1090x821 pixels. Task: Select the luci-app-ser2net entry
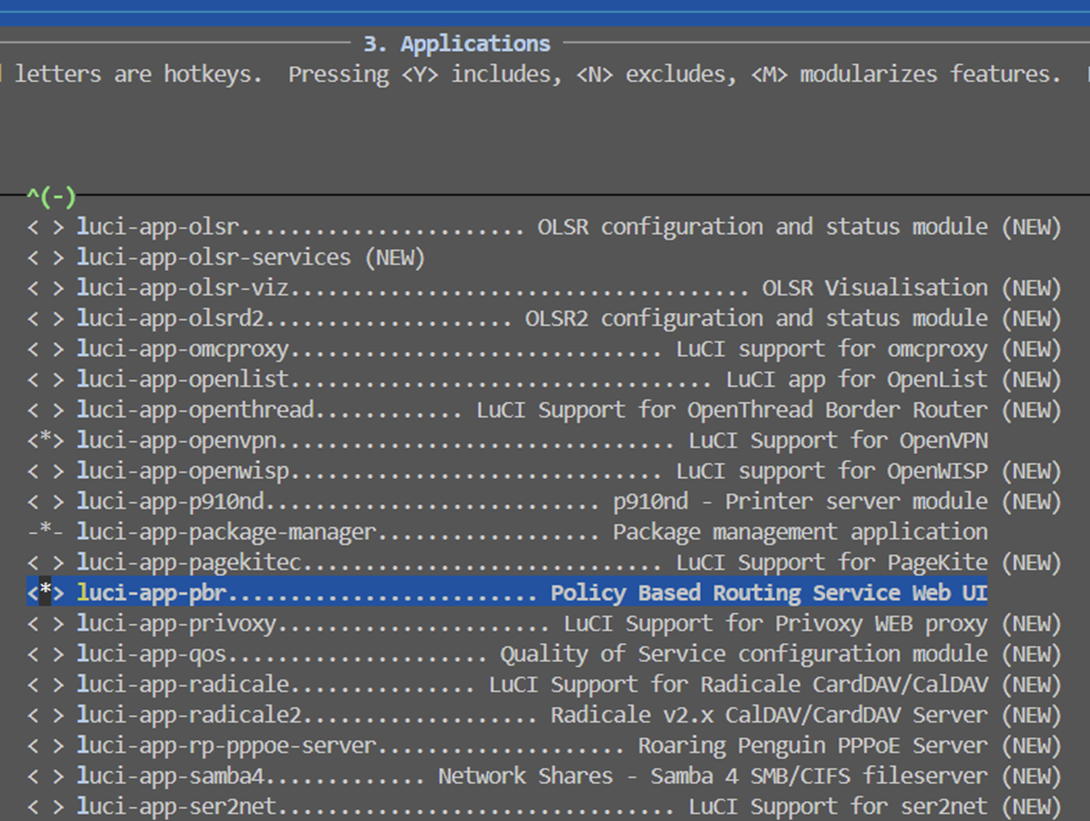coord(544,806)
